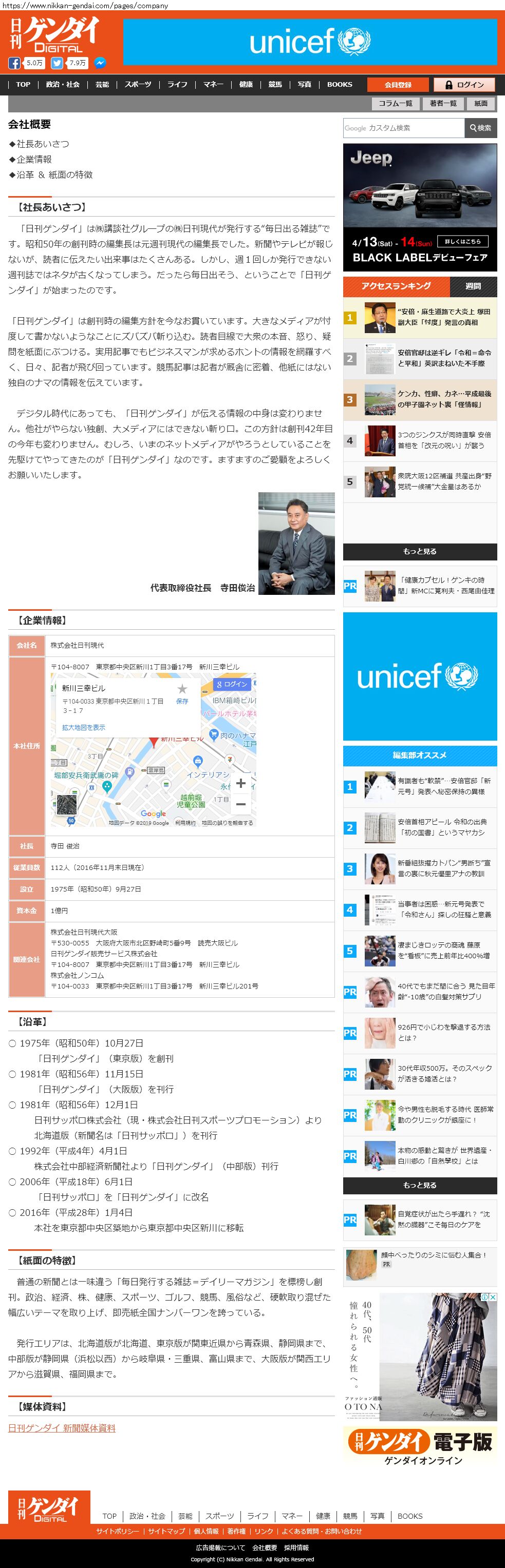505x1568 pixels.
Task: Open よくある質問・お問い合わせ in footer
Action: coord(322,1532)
